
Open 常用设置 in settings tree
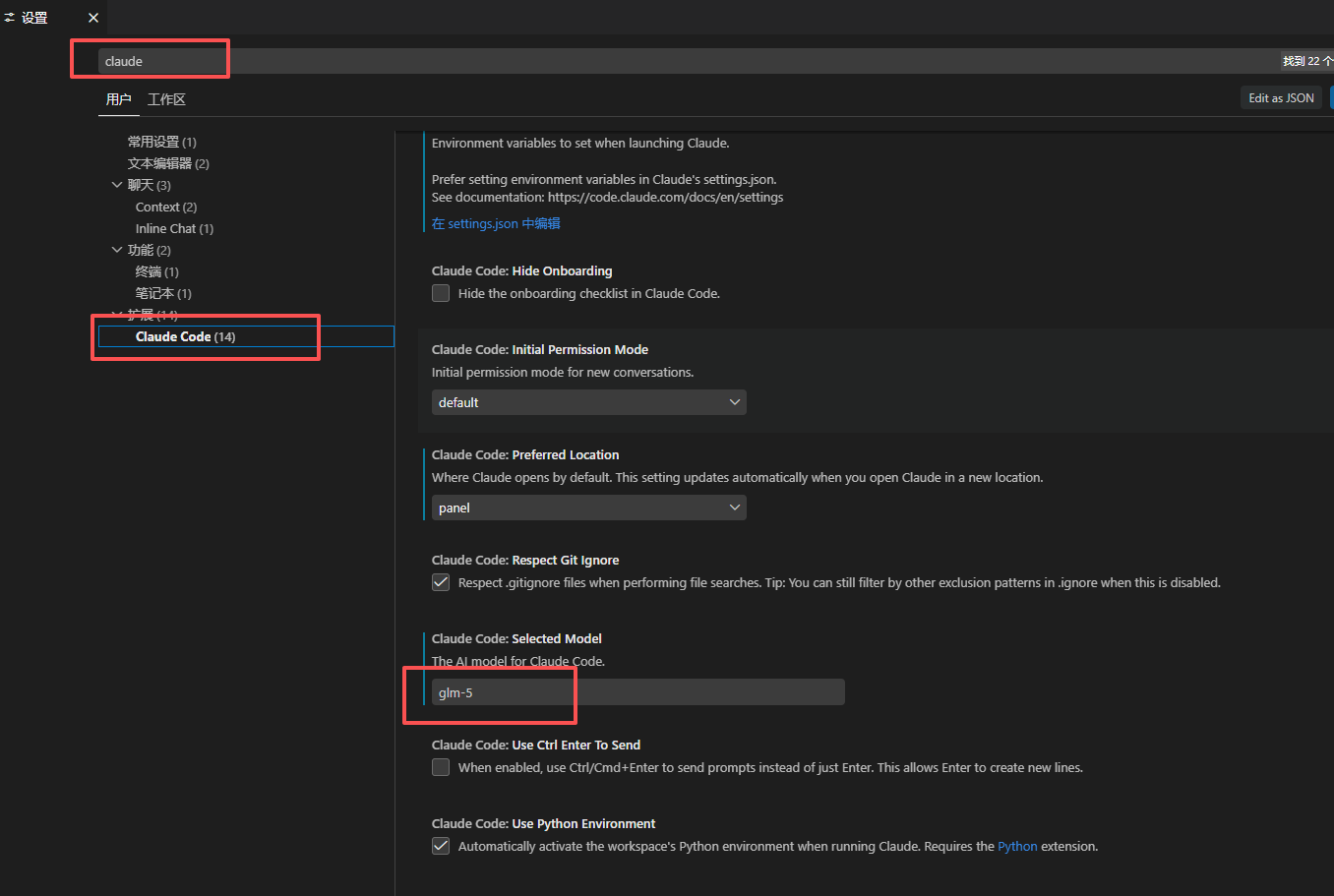(161, 142)
